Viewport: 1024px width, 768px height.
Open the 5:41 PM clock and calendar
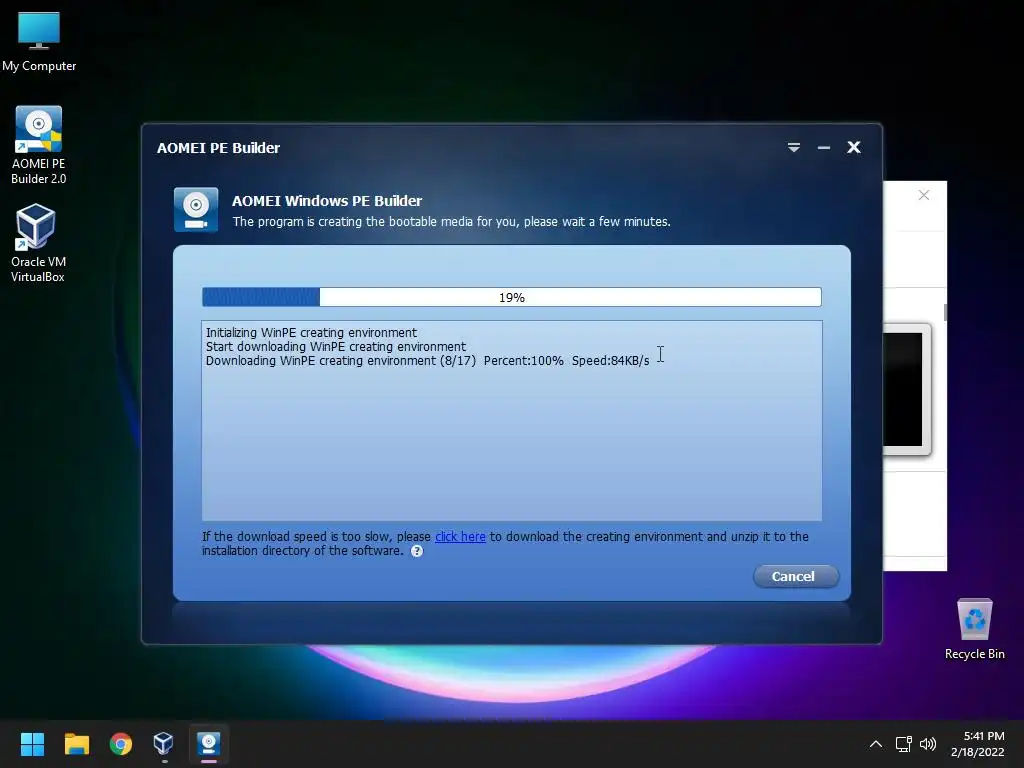(x=978, y=744)
